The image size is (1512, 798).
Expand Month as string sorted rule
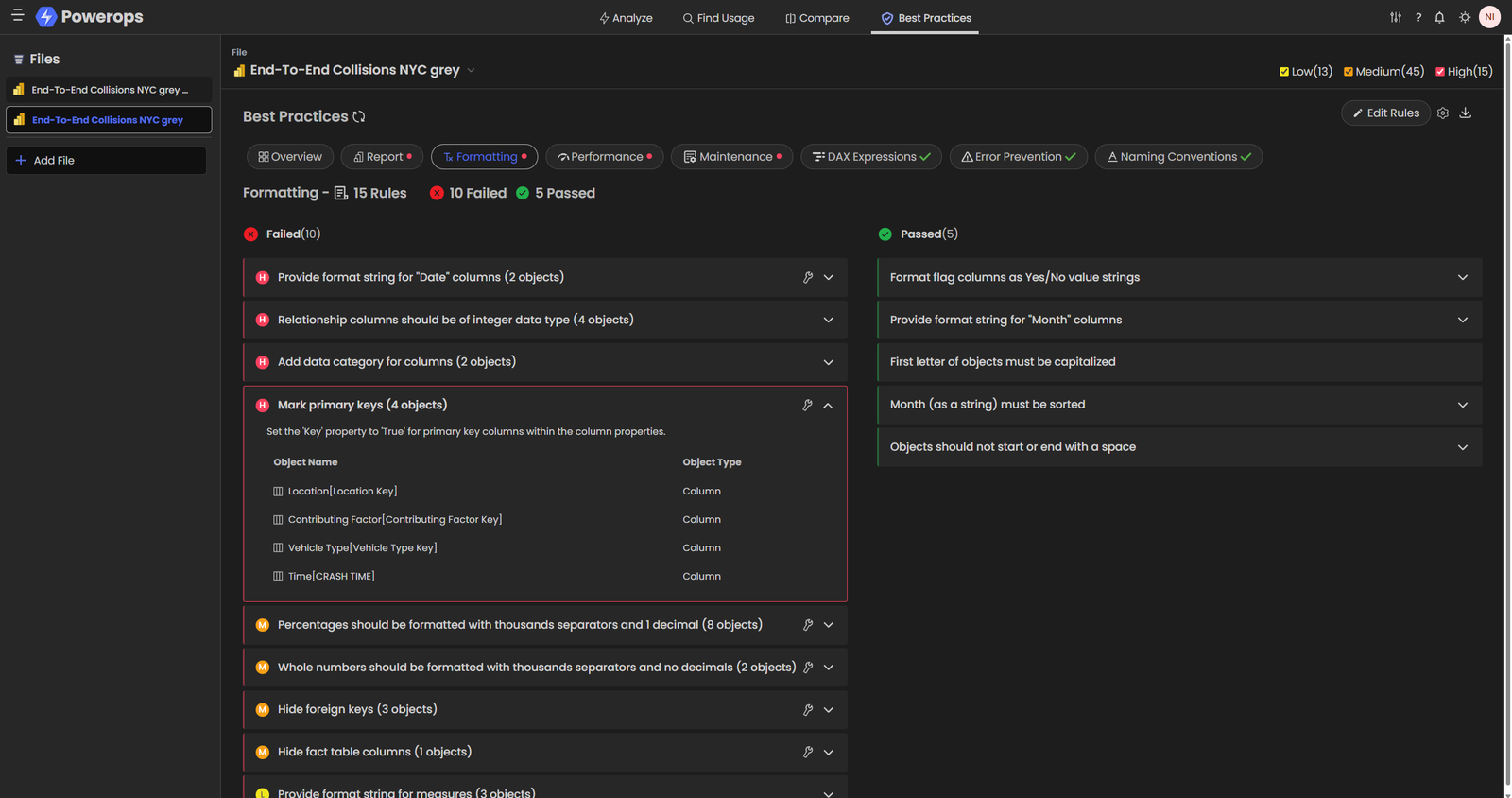pyautogui.click(x=1463, y=405)
